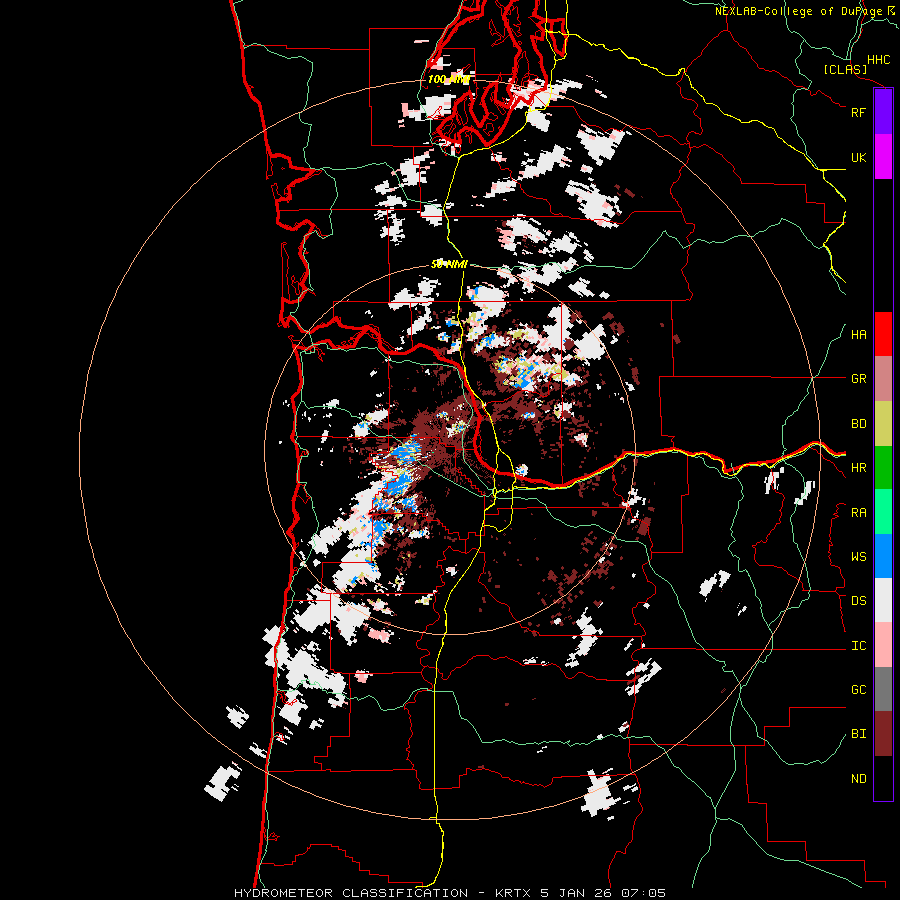
Task: Click the GR legend label
Action: pos(858,379)
